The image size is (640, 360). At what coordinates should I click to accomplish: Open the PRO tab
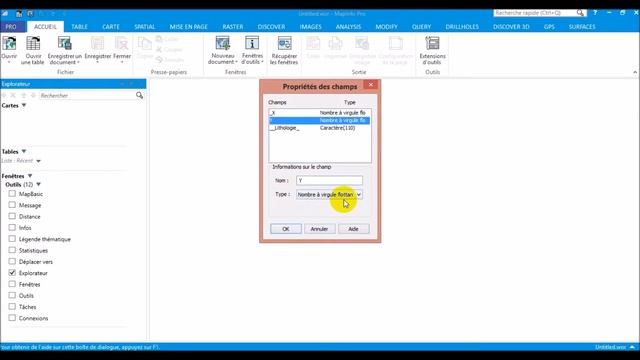(11, 27)
